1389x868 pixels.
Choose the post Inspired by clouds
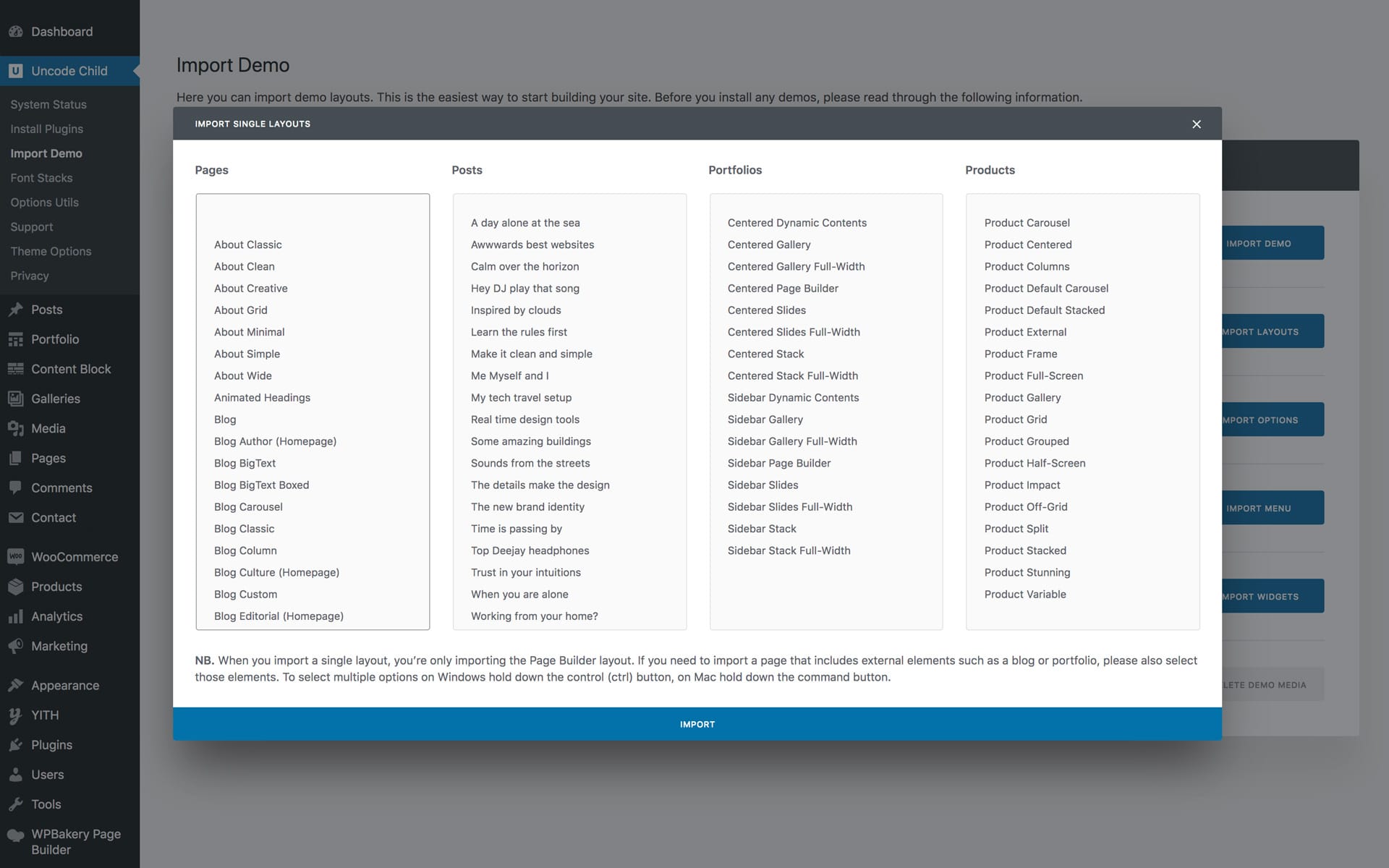[516, 310]
